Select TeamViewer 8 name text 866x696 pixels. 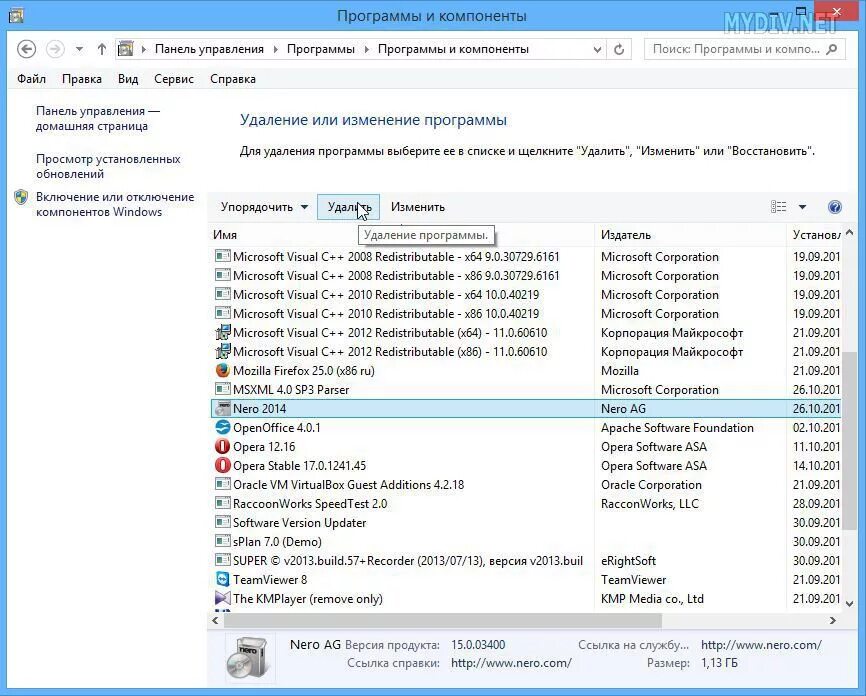pos(270,579)
